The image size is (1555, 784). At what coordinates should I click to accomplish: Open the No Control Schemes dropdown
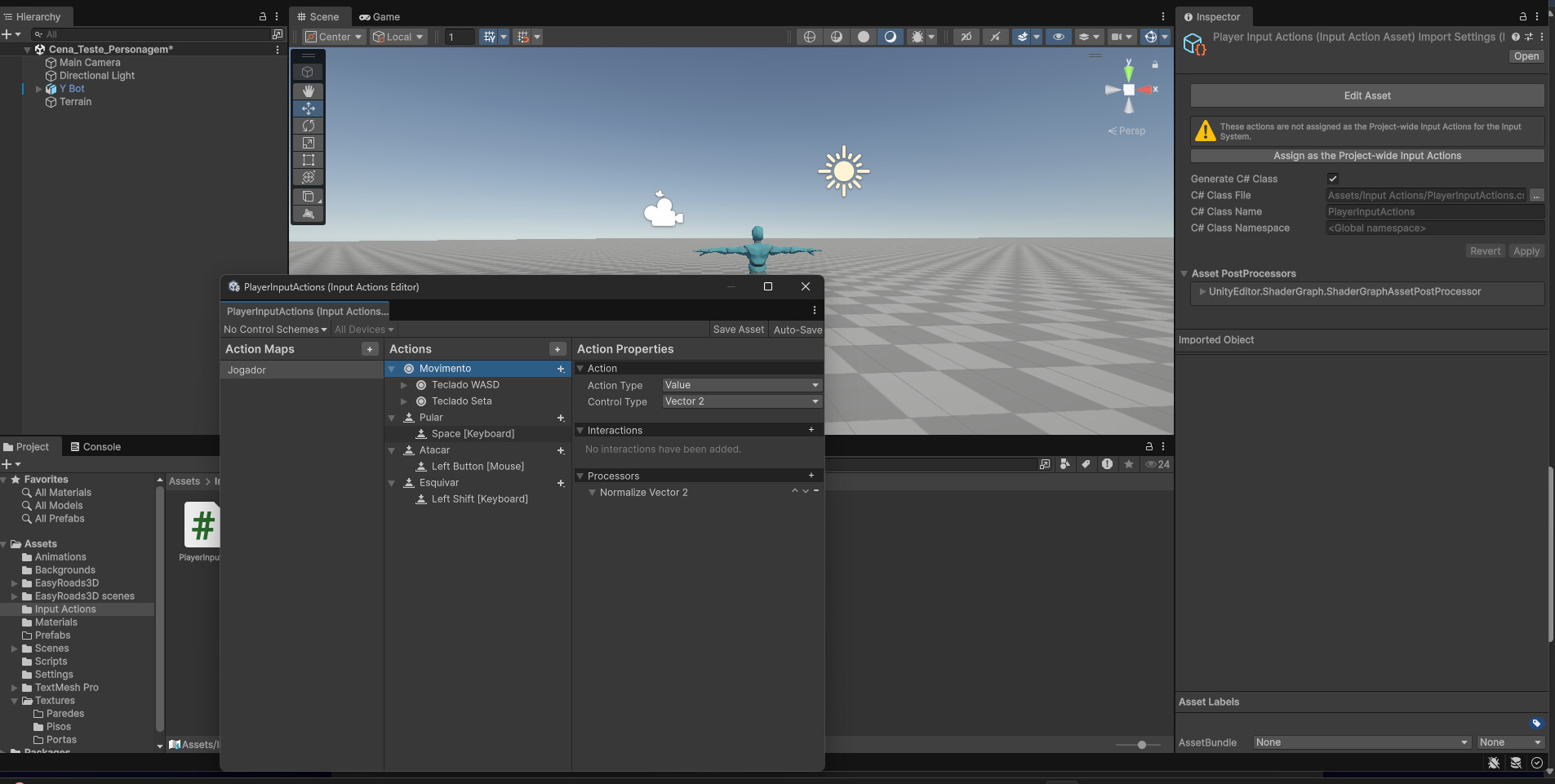coord(275,330)
